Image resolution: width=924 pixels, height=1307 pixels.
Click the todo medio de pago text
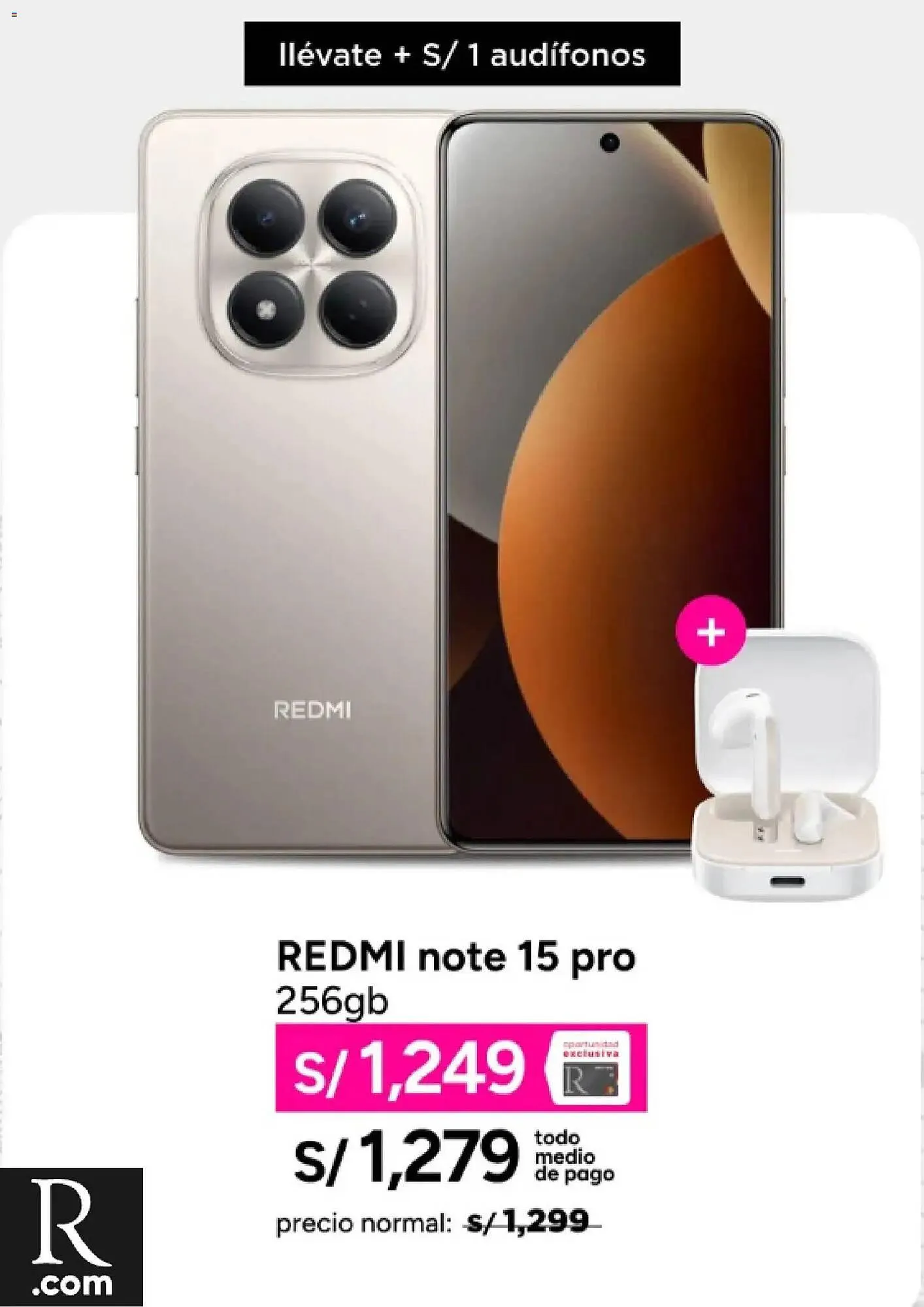[x=574, y=1157]
